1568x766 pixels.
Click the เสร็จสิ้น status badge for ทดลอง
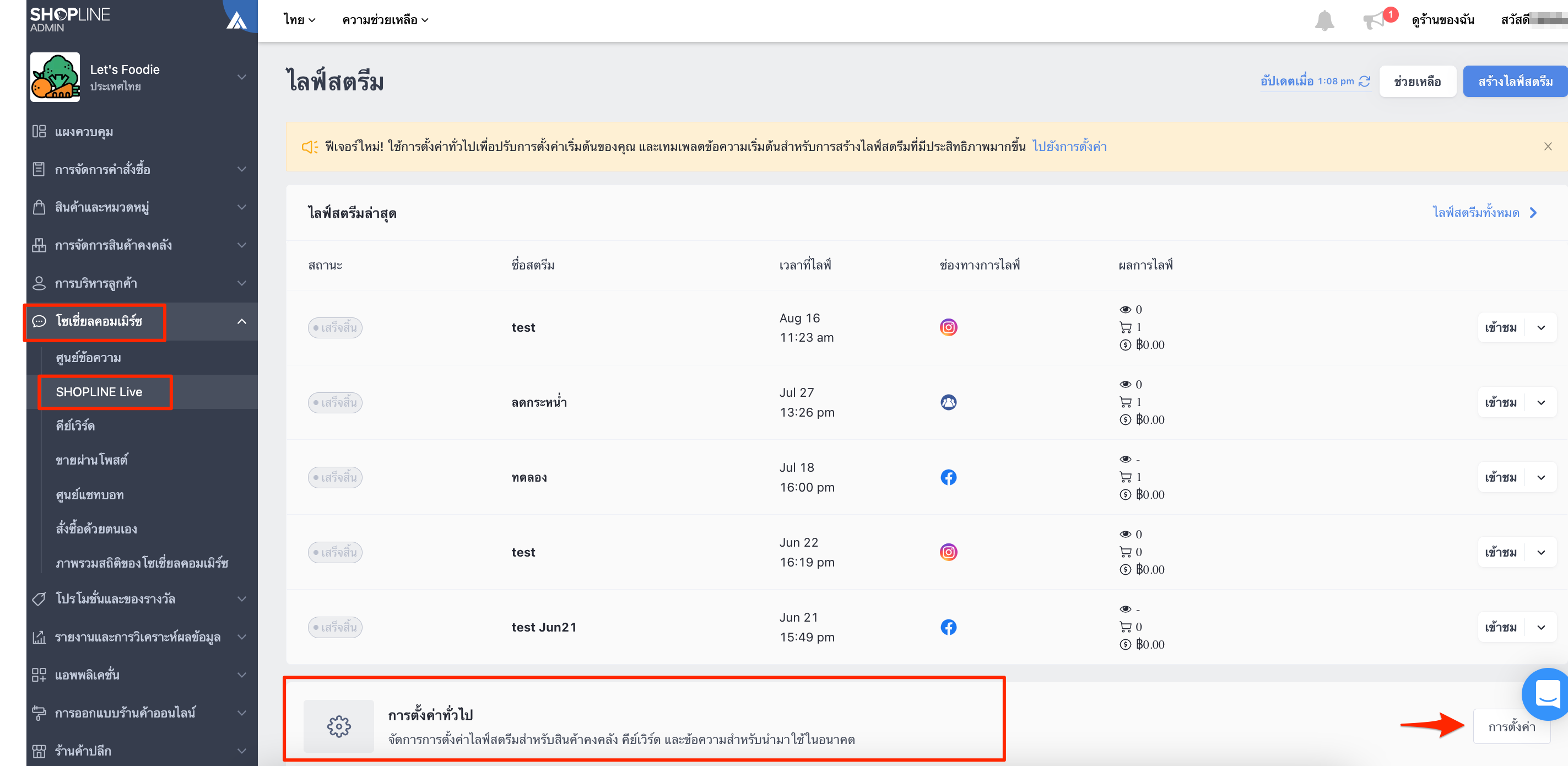[x=335, y=477]
